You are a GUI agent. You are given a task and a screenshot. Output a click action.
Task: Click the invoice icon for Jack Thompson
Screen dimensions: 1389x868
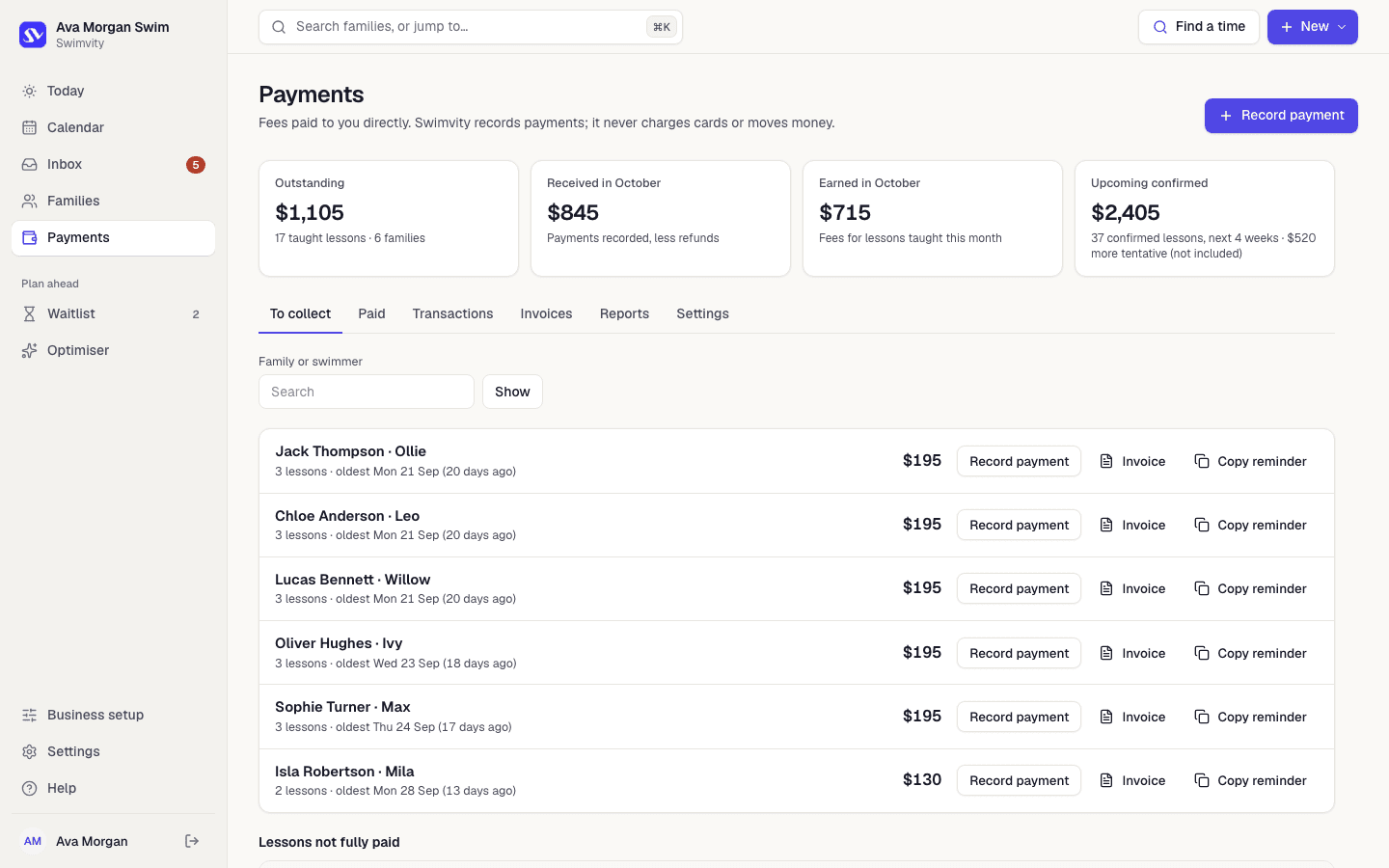(x=1106, y=461)
